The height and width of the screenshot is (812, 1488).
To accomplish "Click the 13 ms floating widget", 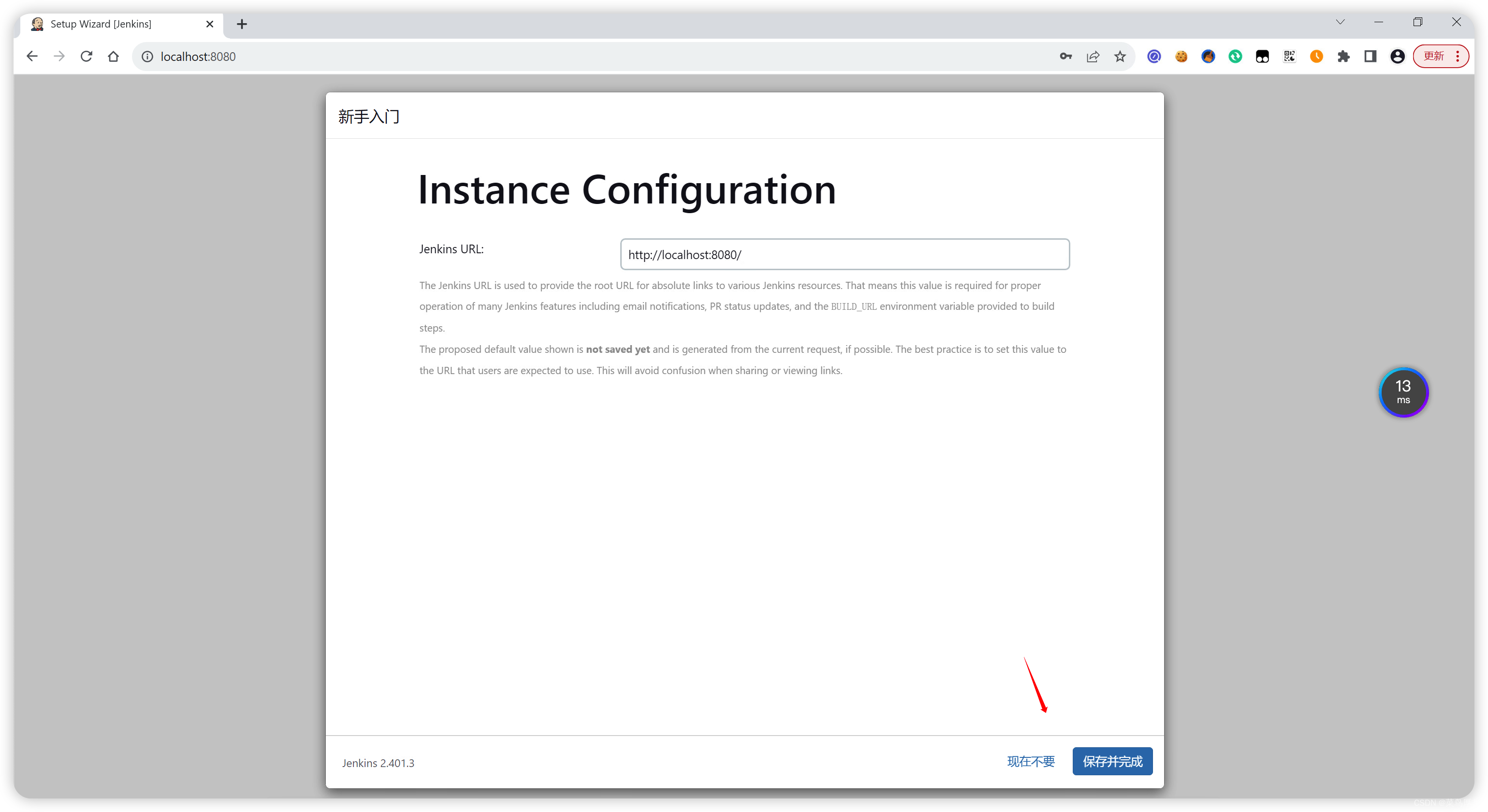I will 1404,392.
